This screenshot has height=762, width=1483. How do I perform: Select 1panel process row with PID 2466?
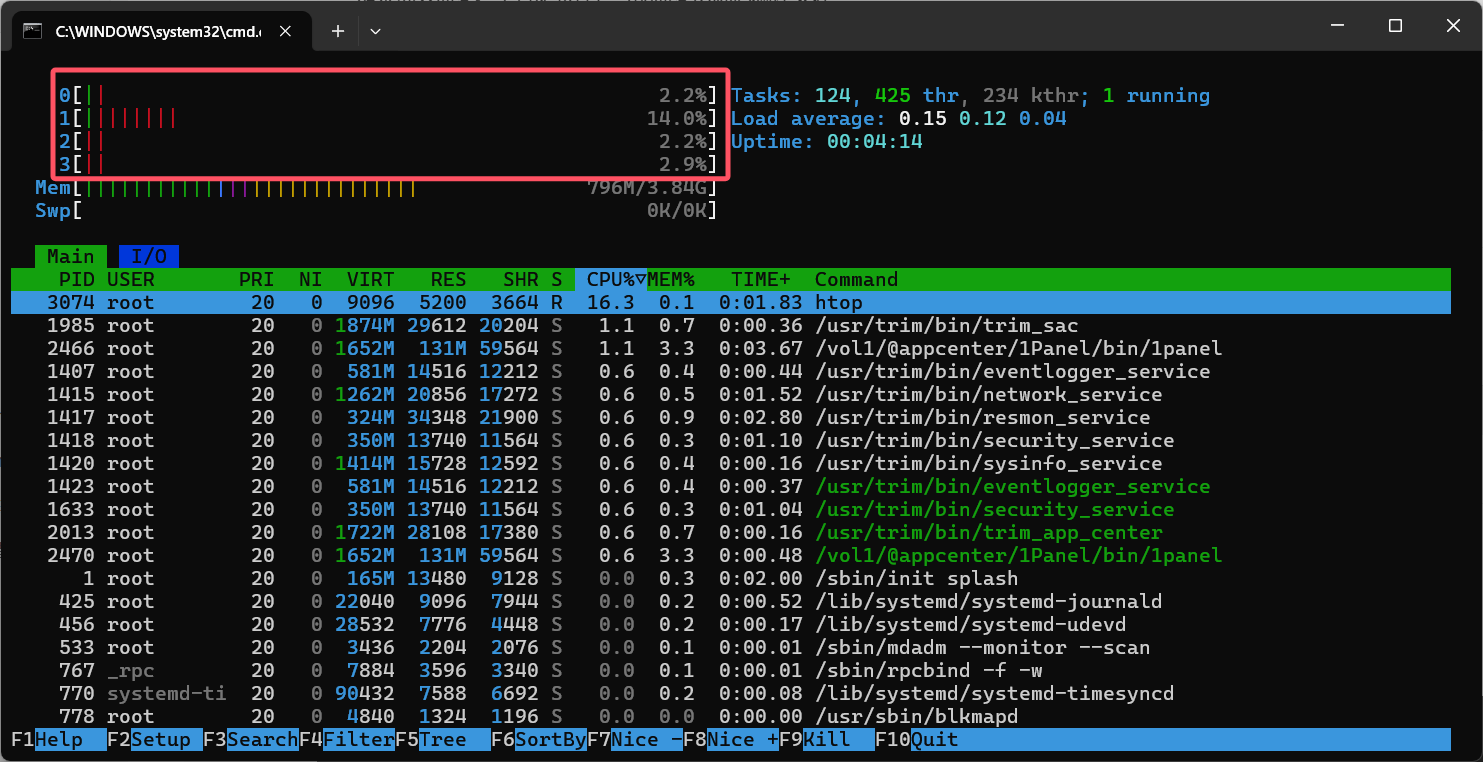click(731, 348)
